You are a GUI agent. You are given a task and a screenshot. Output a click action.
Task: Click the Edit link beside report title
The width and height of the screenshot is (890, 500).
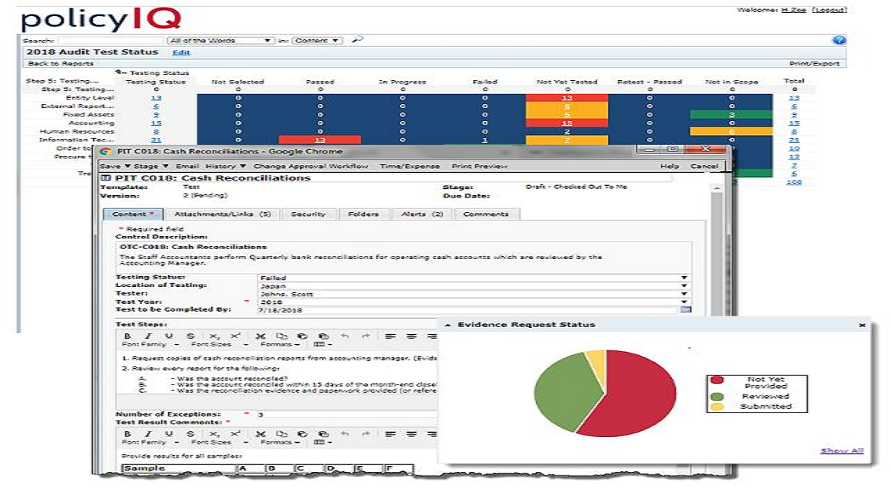(x=180, y=52)
